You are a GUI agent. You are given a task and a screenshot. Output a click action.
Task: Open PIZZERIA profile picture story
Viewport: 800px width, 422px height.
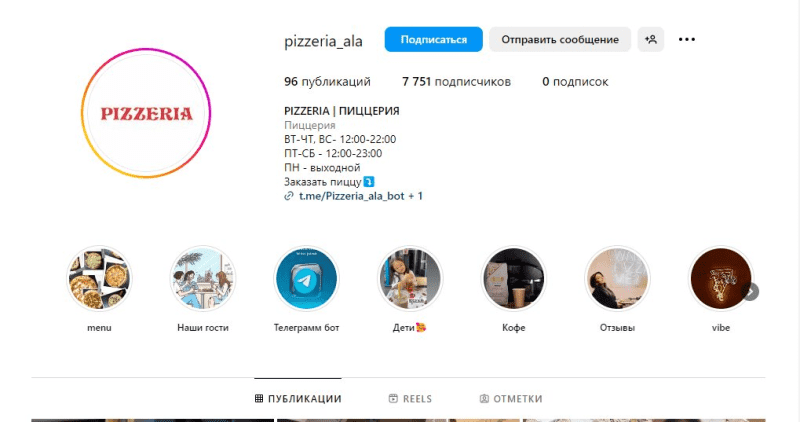(x=146, y=113)
